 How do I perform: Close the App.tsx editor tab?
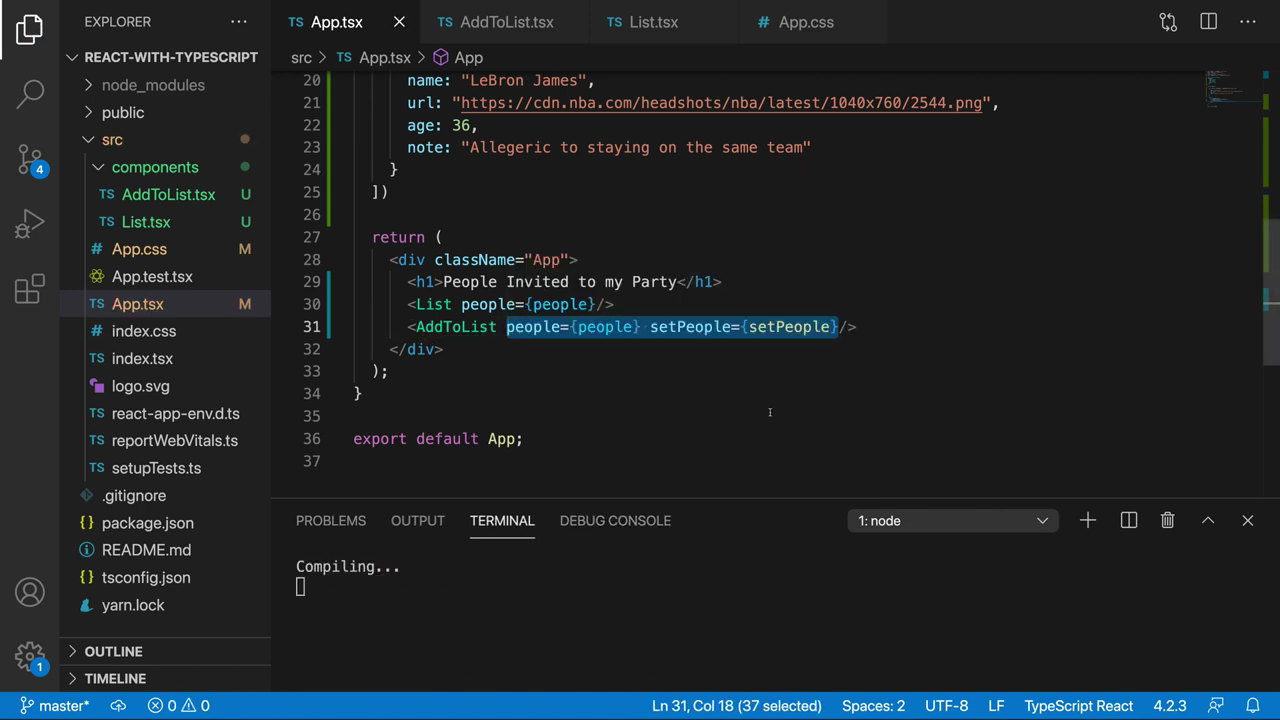[399, 22]
